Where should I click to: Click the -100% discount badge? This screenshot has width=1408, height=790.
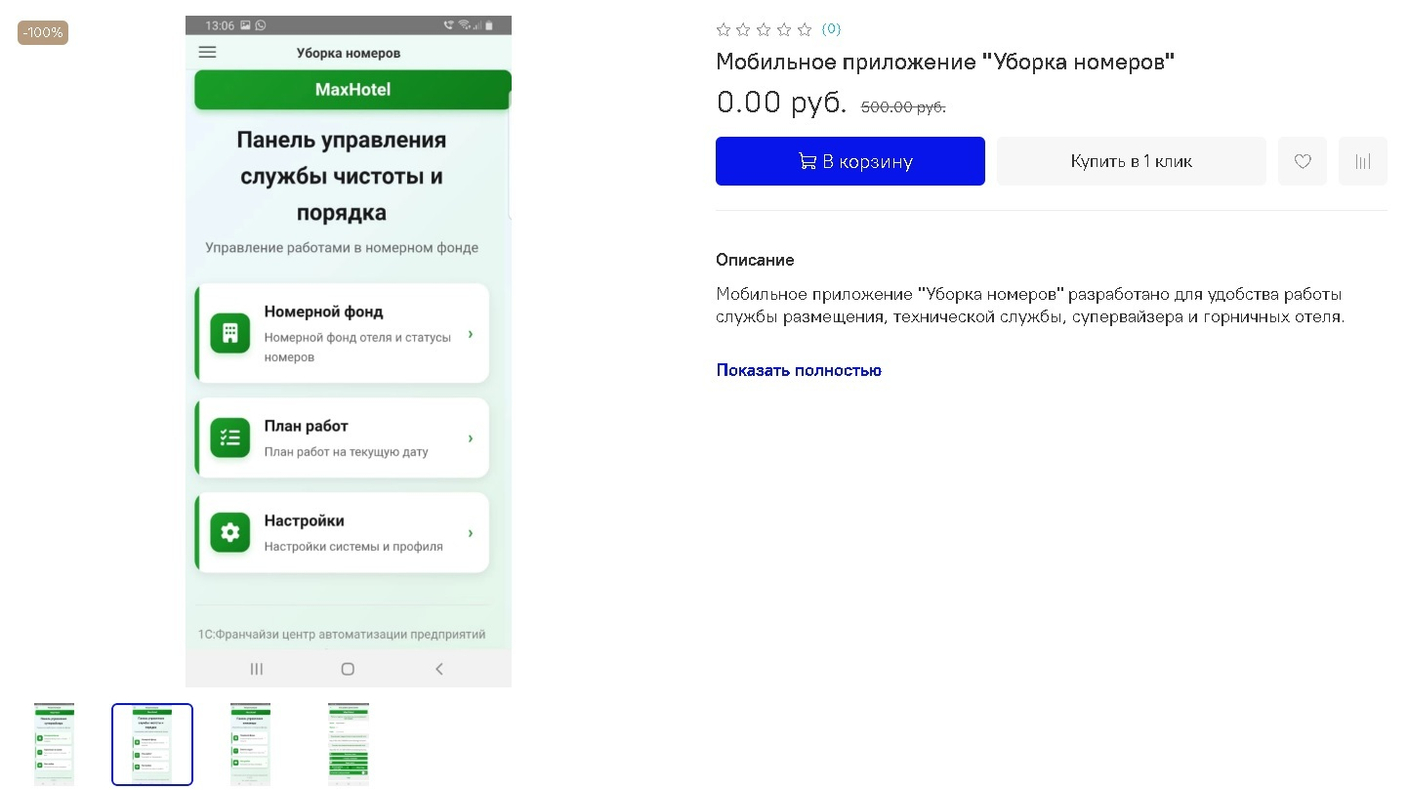point(42,32)
